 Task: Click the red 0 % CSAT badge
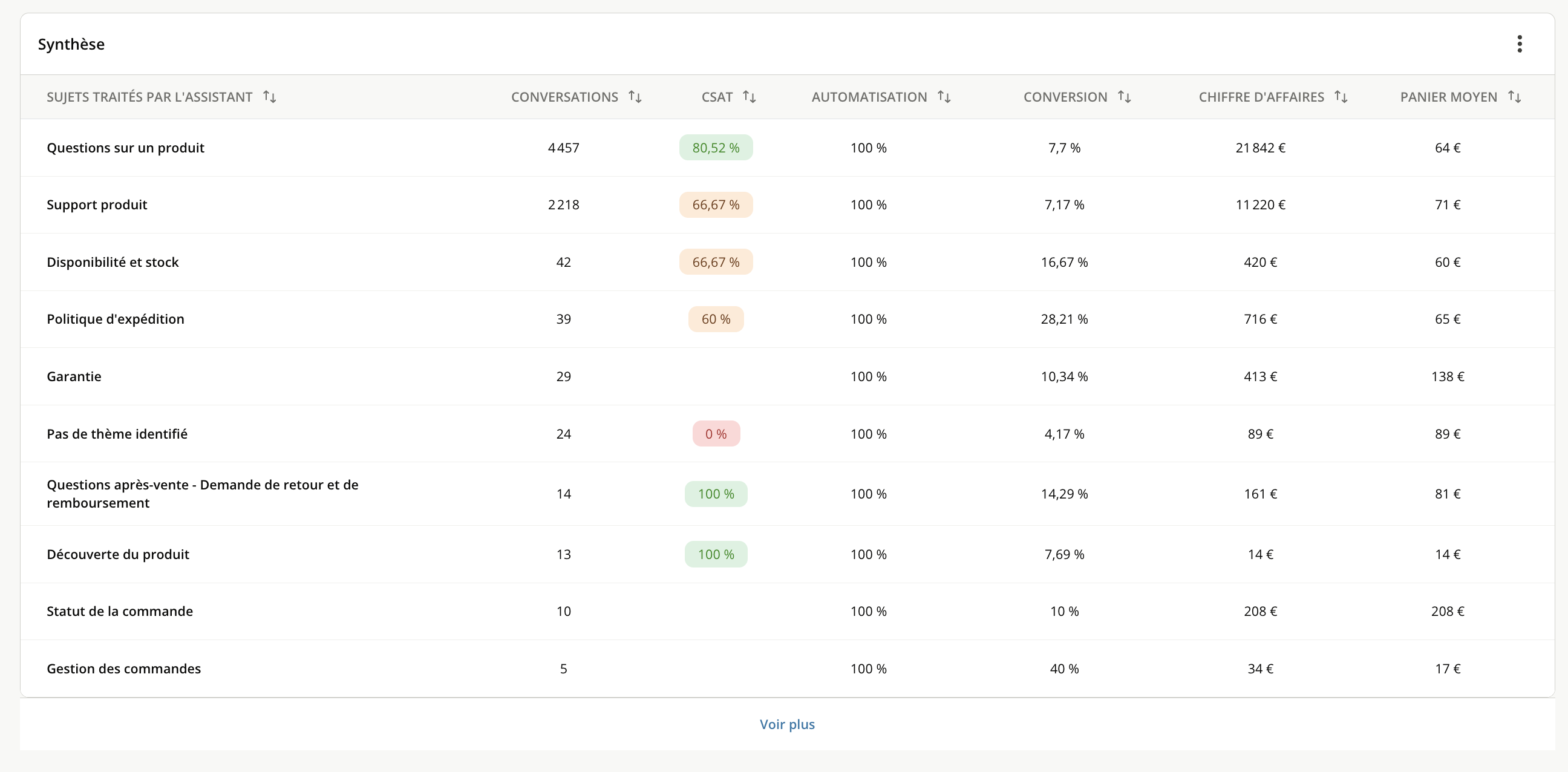click(x=716, y=434)
